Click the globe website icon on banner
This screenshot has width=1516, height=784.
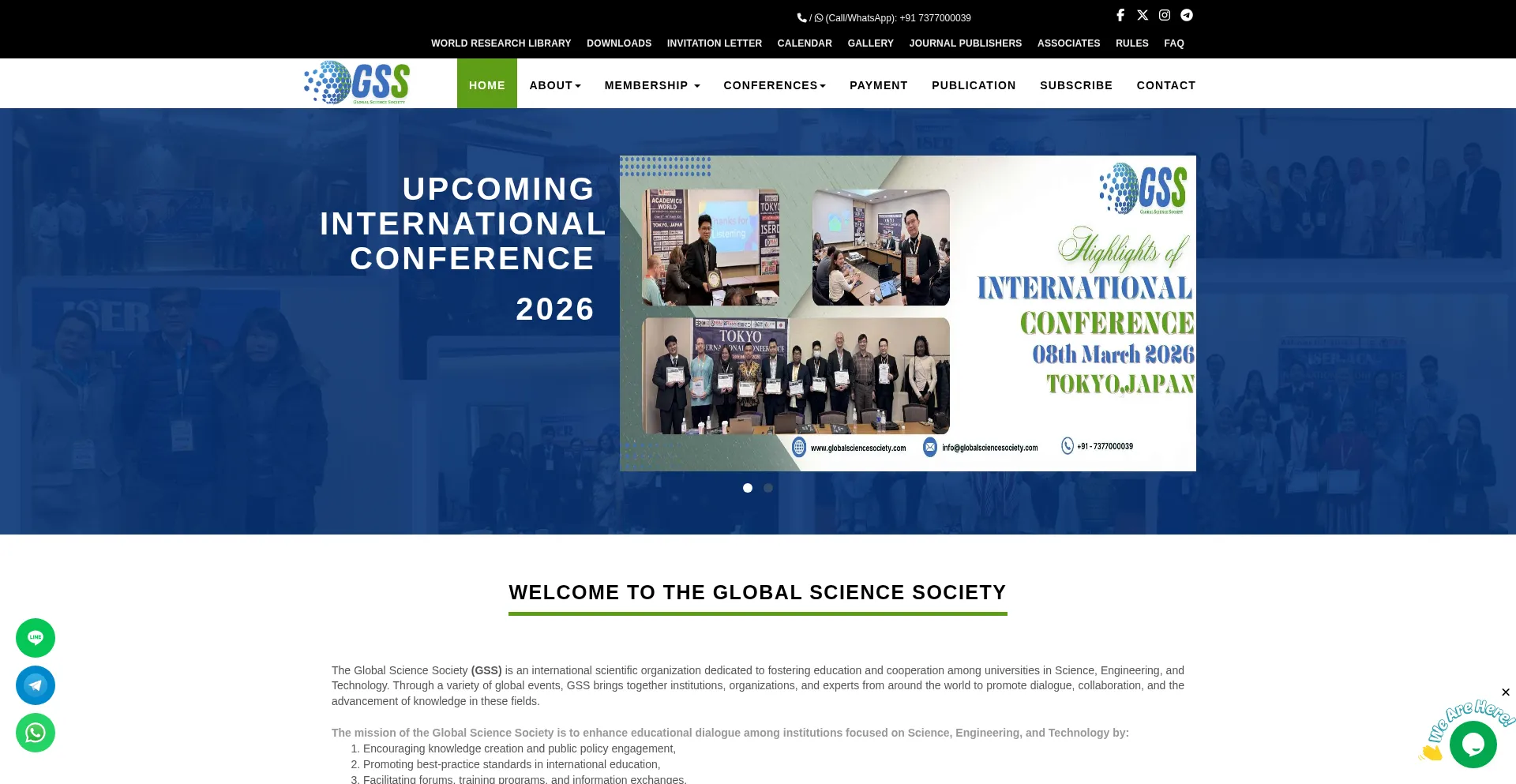(799, 447)
